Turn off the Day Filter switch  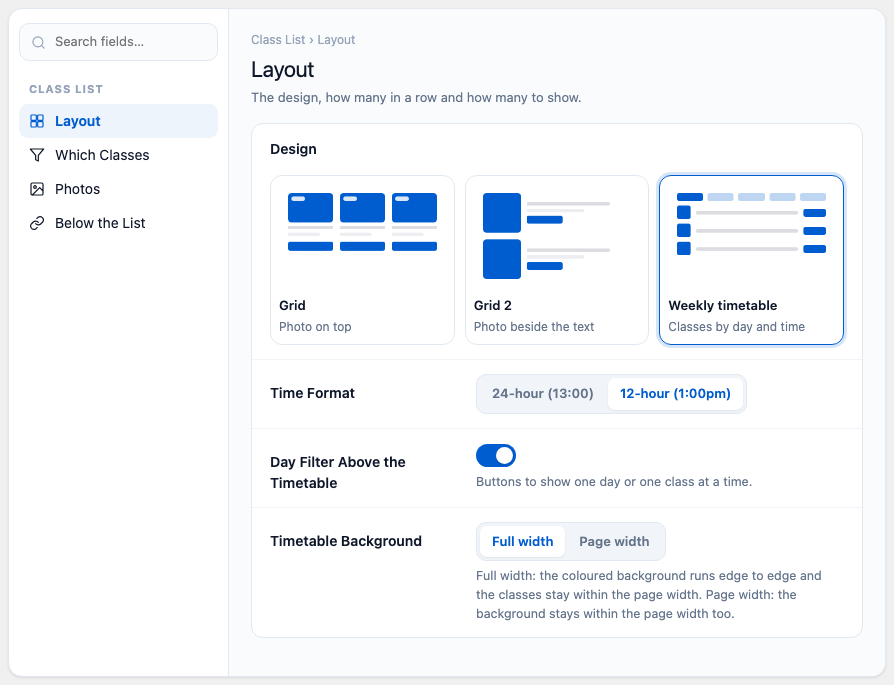[x=496, y=456]
